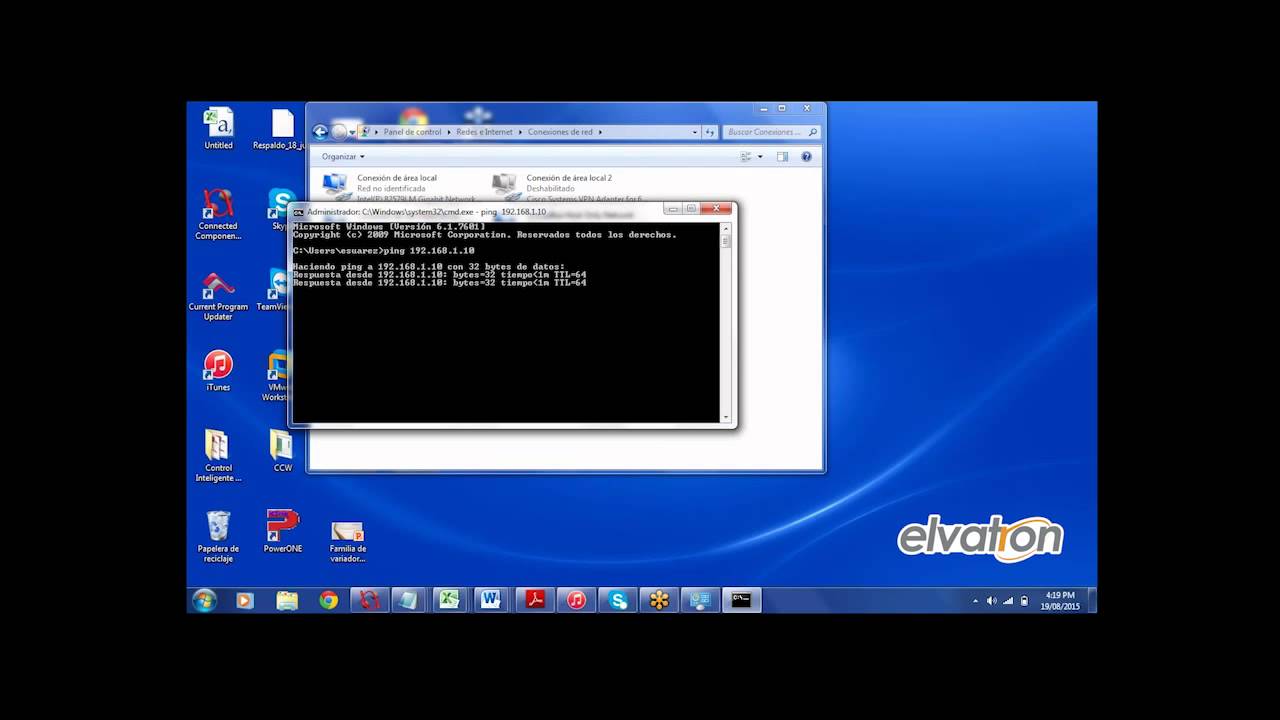This screenshot has height=720, width=1280.
Task: Select Conexión de área local adapter
Action: pyautogui.click(x=400, y=188)
